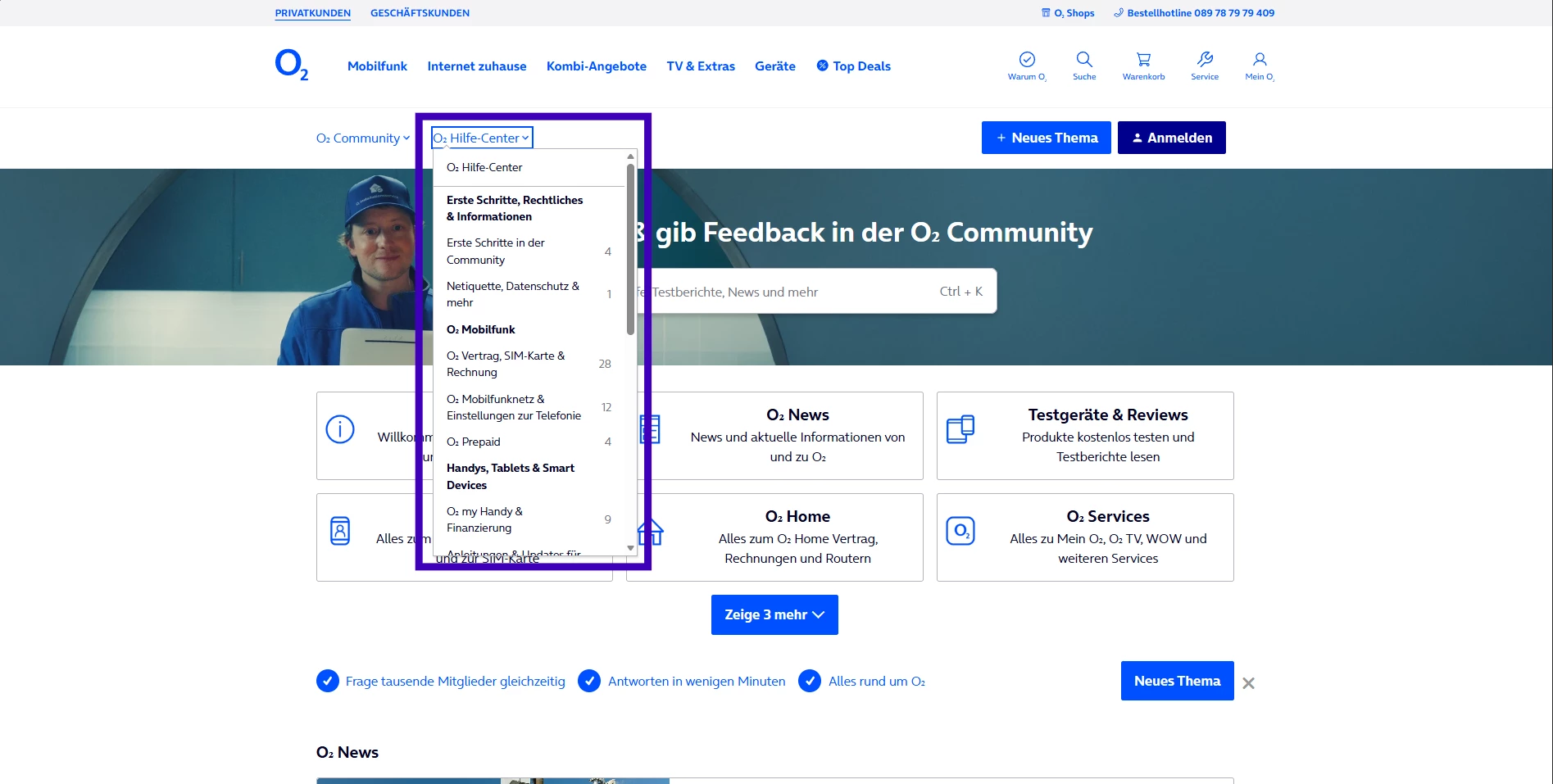The image size is (1553, 784).
Task: Click the Top Deals percent badge icon
Action: (822, 66)
